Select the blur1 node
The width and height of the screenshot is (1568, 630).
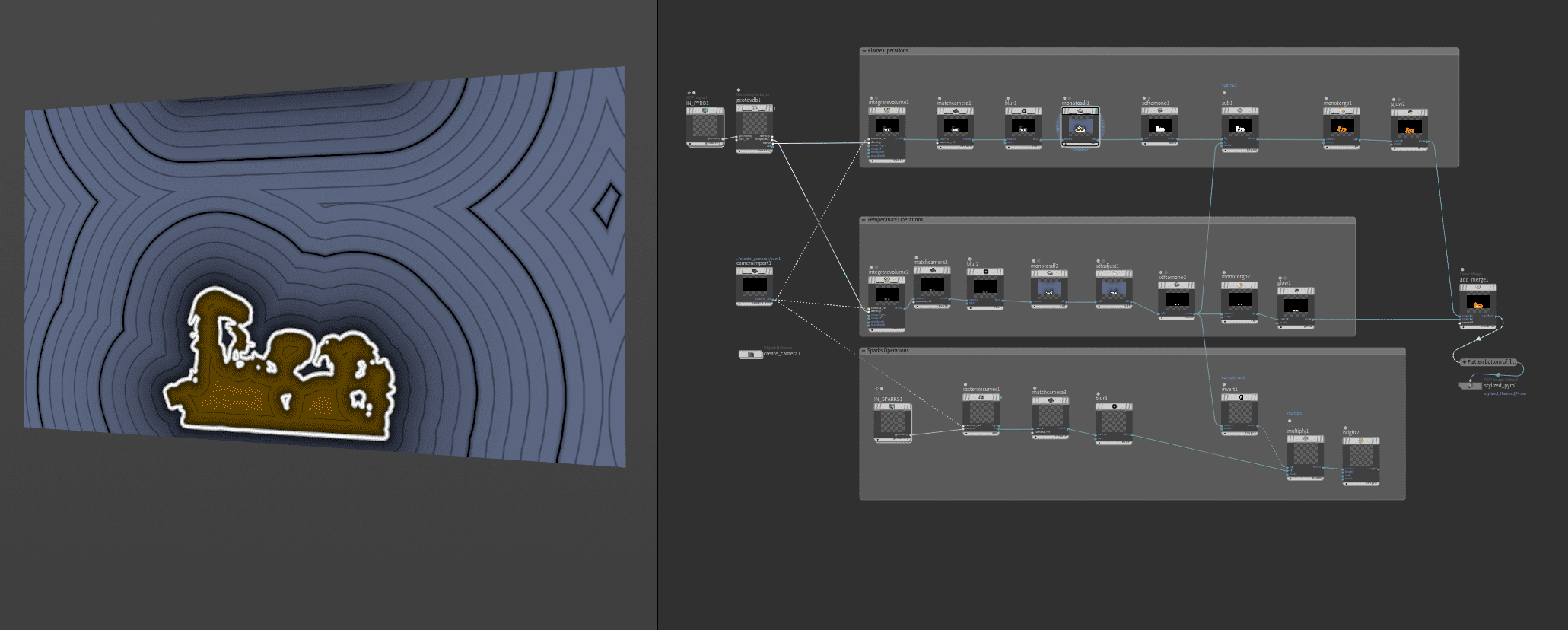pyautogui.click(x=1023, y=128)
